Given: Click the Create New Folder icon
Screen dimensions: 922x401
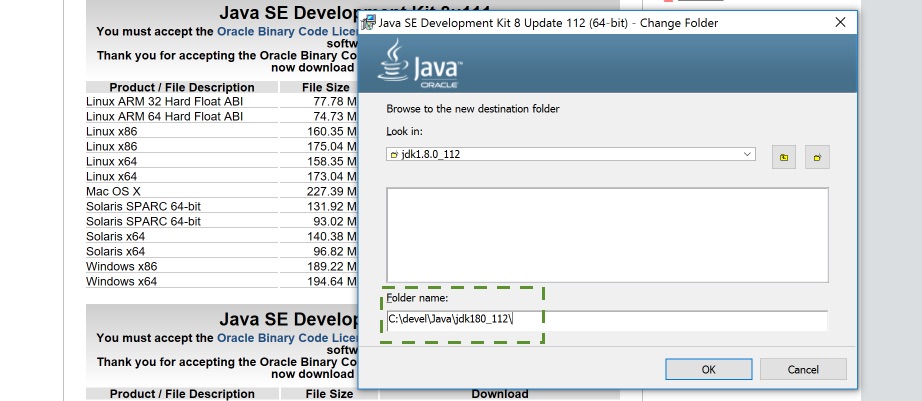Looking at the screenshot, I should point(817,157).
